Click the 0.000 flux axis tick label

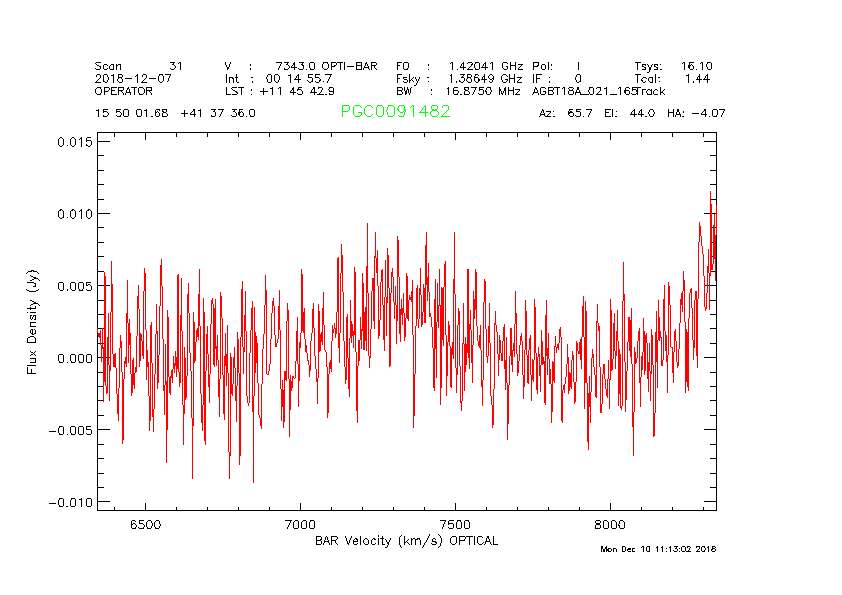coord(74,358)
